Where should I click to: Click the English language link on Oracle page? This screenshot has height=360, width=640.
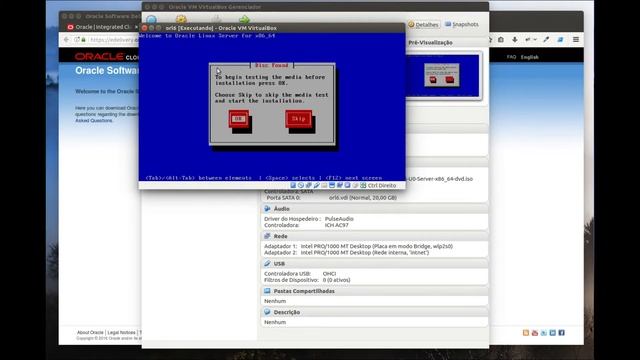click(529, 57)
